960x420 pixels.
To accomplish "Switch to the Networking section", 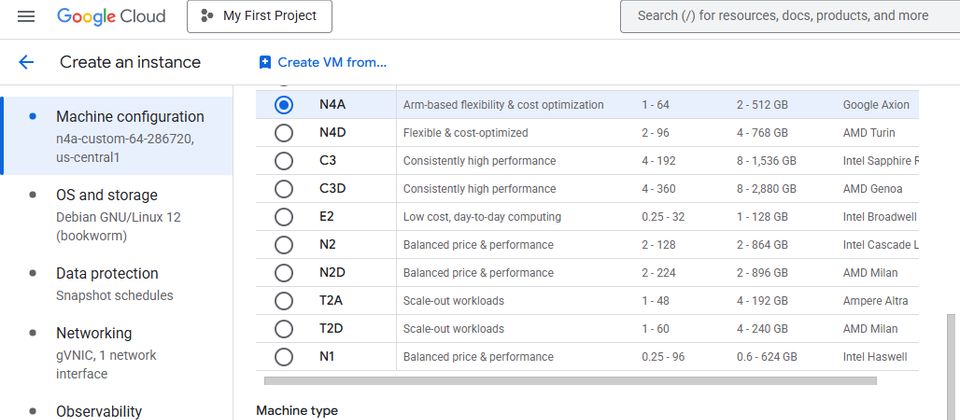I will click(x=94, y=333).
